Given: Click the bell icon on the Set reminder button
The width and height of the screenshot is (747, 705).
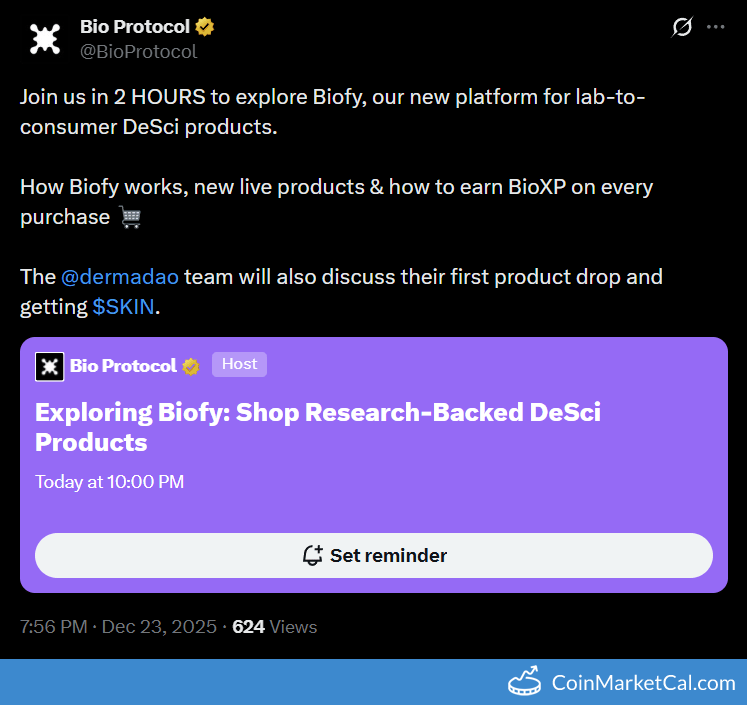Looking at the screenshot, I should [312, 555].
